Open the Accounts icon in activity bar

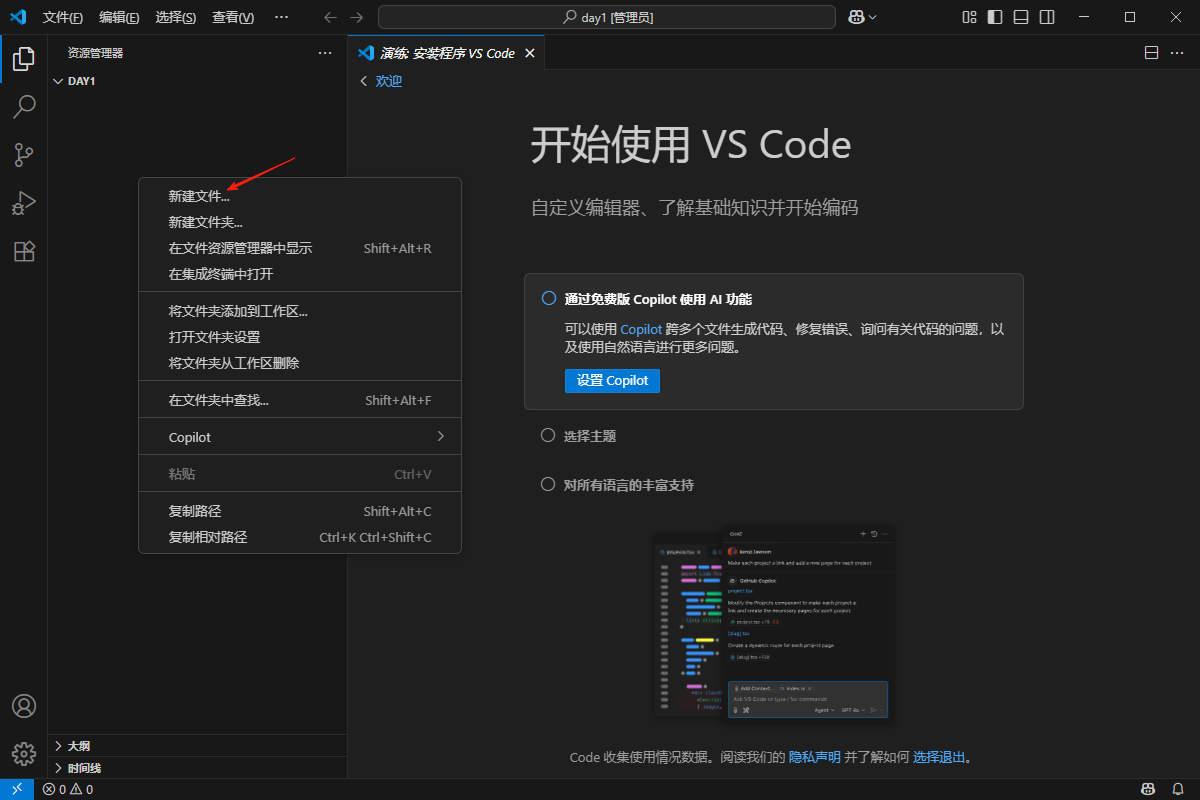pyautogui.click(x=24, y=706)
